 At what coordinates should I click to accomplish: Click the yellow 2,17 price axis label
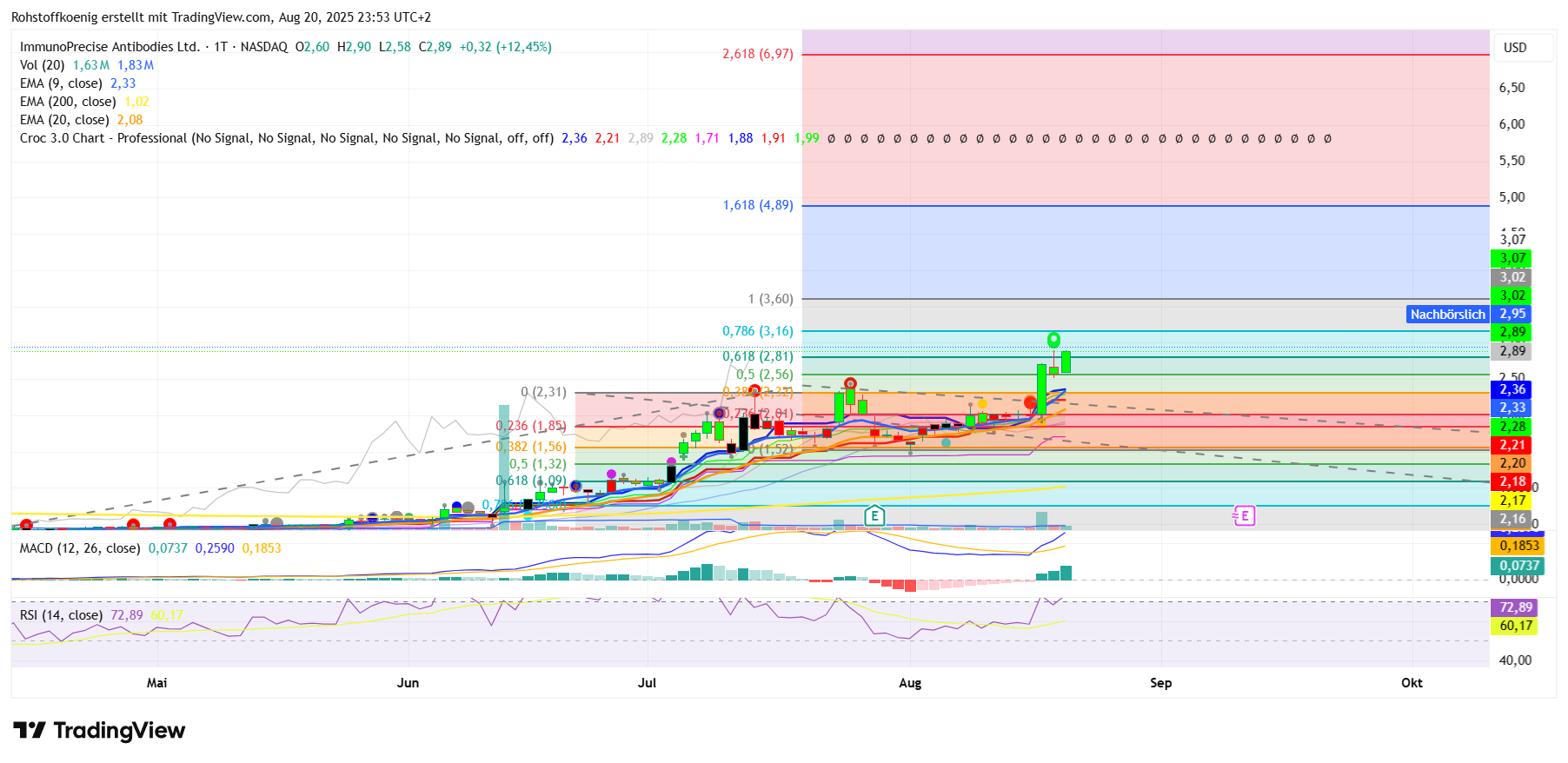point(1512,501)
